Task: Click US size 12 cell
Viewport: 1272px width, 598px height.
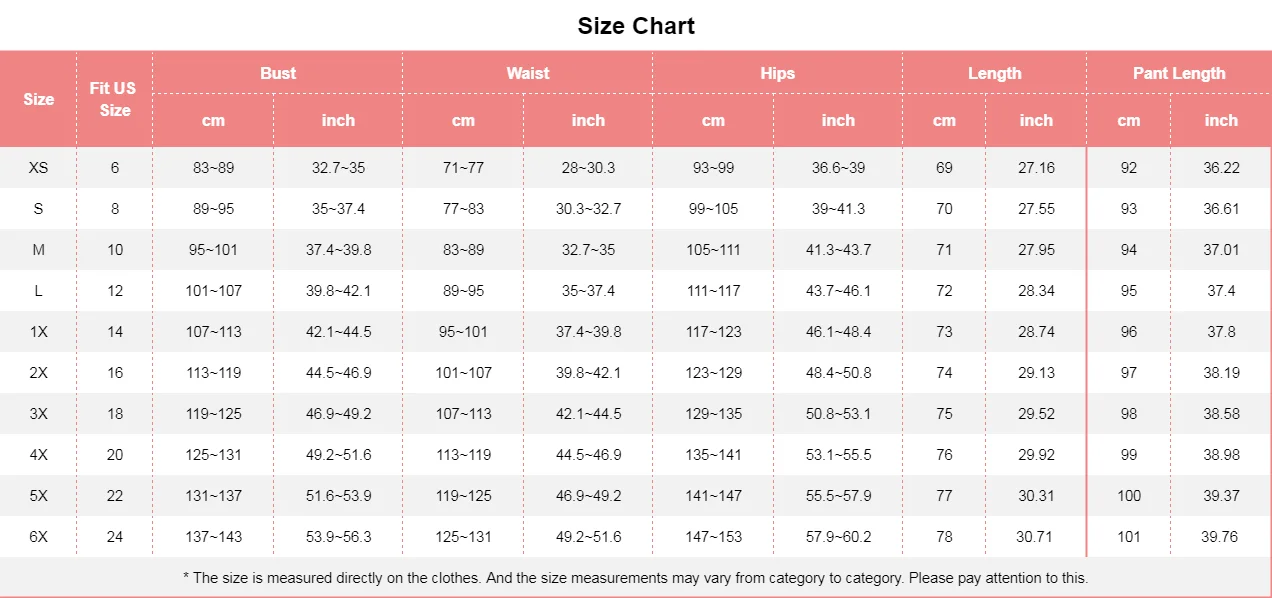Action: point(115,291)
